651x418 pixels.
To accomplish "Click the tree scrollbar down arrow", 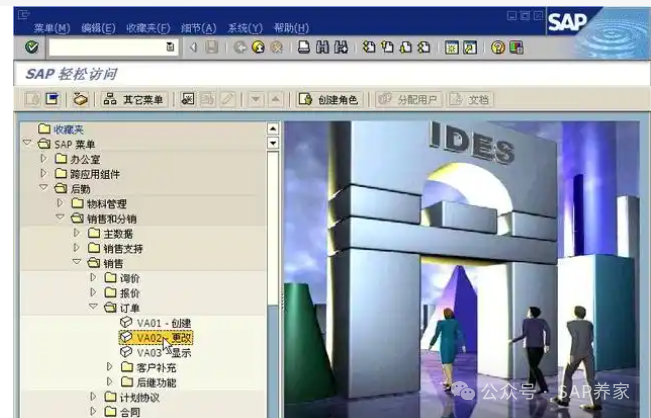I will click(273, 143).
